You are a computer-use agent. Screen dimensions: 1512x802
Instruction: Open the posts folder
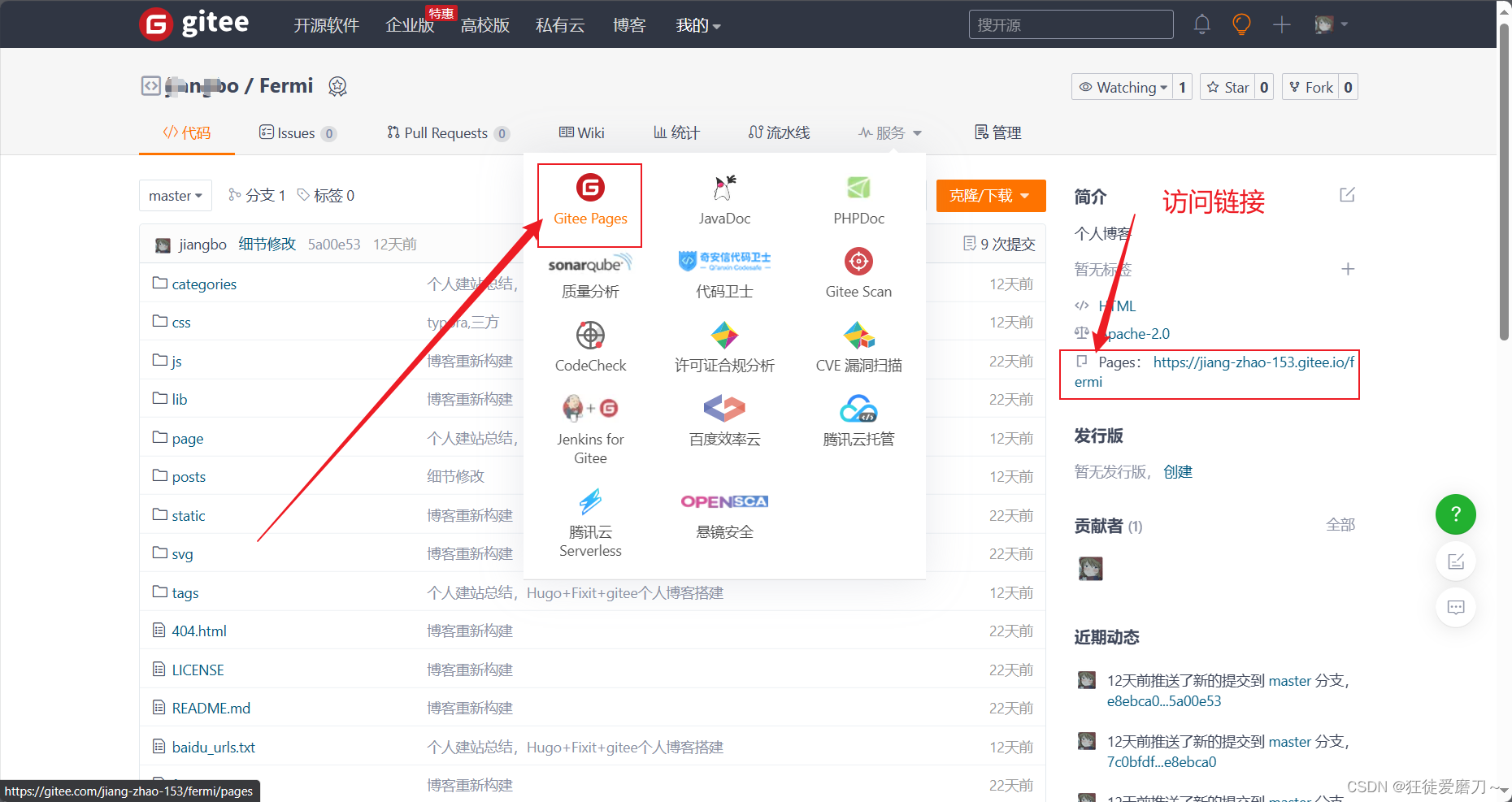189,476
